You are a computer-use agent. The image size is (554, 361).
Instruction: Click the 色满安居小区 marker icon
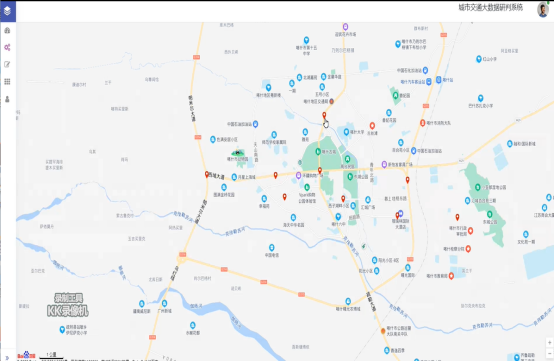(x=213, y=140)
